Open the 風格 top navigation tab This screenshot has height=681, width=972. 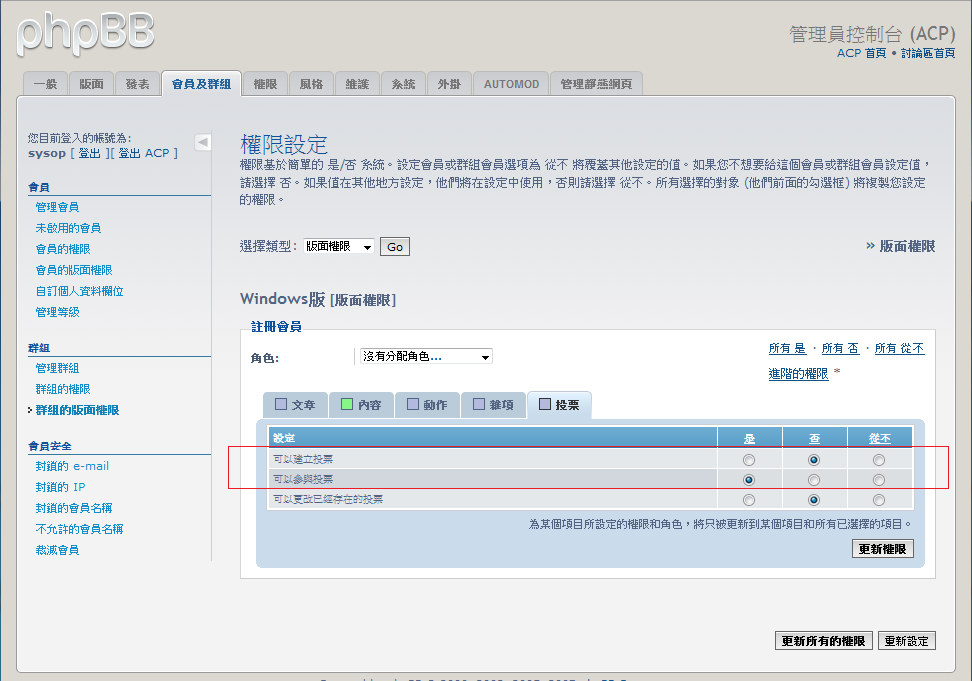point(311,85)
